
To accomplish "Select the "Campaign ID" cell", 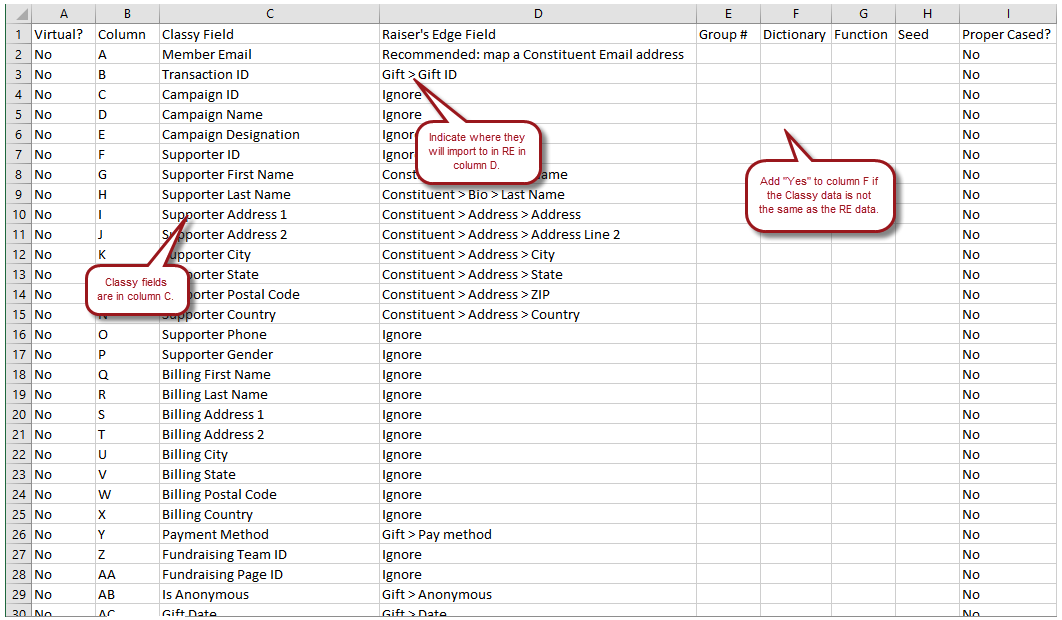I will (x=270, y=95).
